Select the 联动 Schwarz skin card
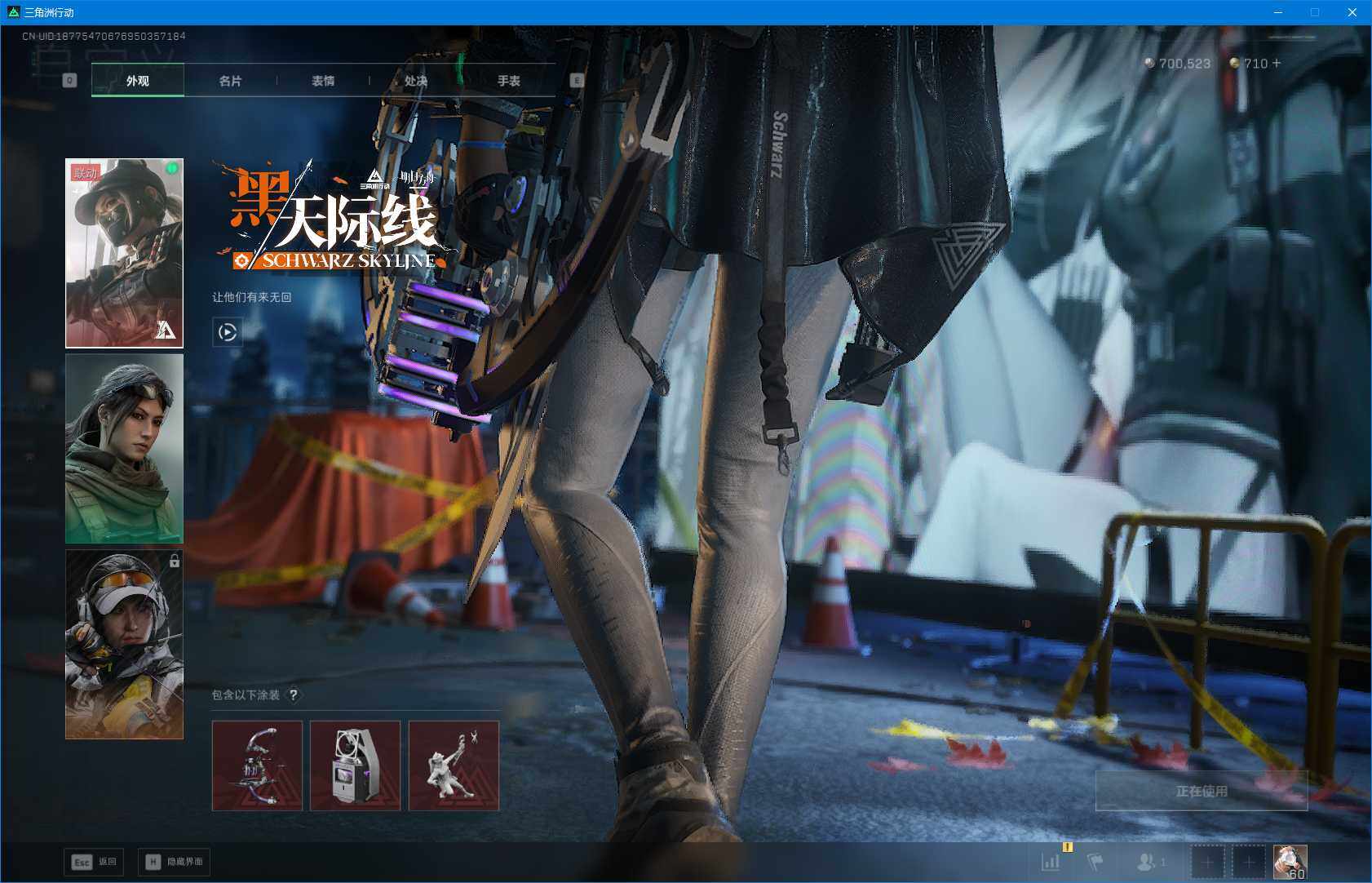1372x883 pixels. pyautogui.click(x=124, y=253)
